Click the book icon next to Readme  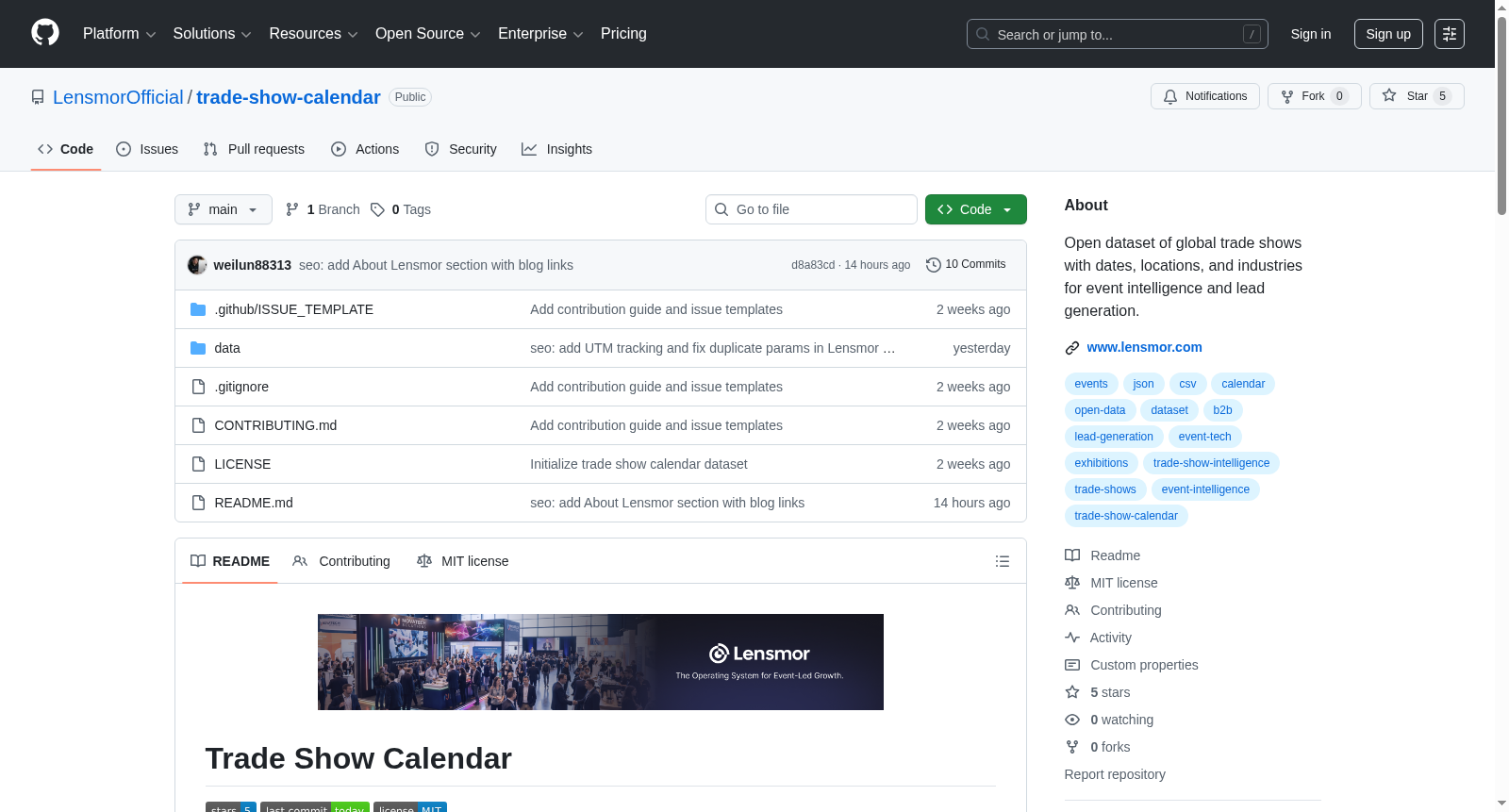[x=1072, y=555]
